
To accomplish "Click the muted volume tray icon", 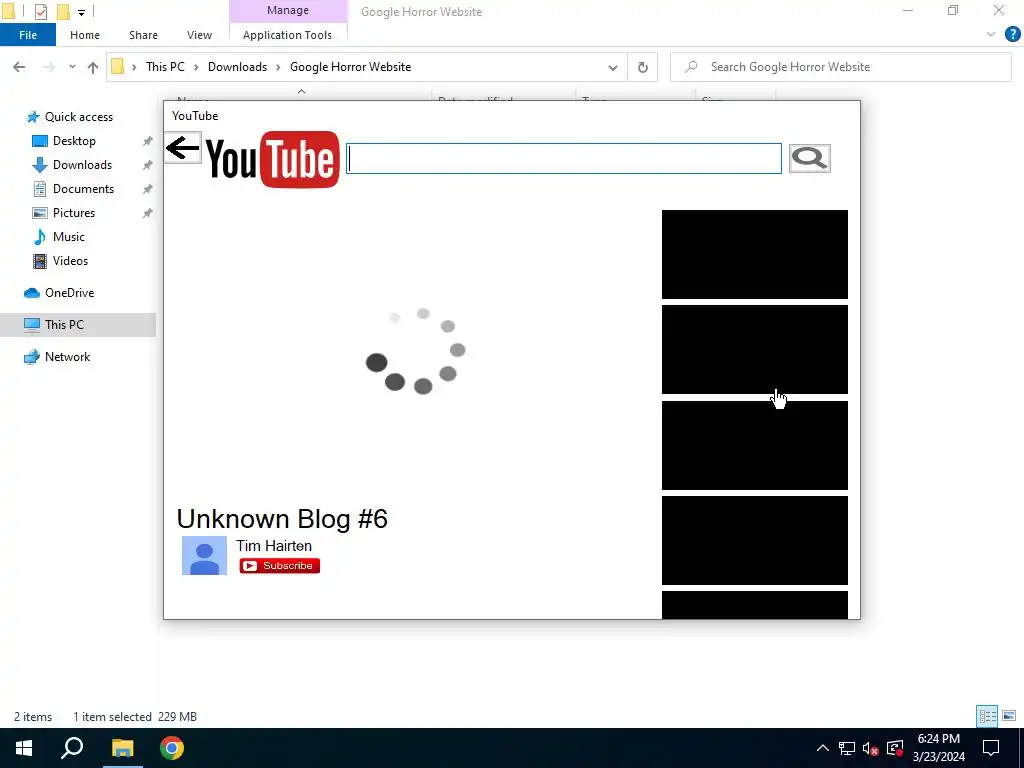I will click(x=870, y=748).
